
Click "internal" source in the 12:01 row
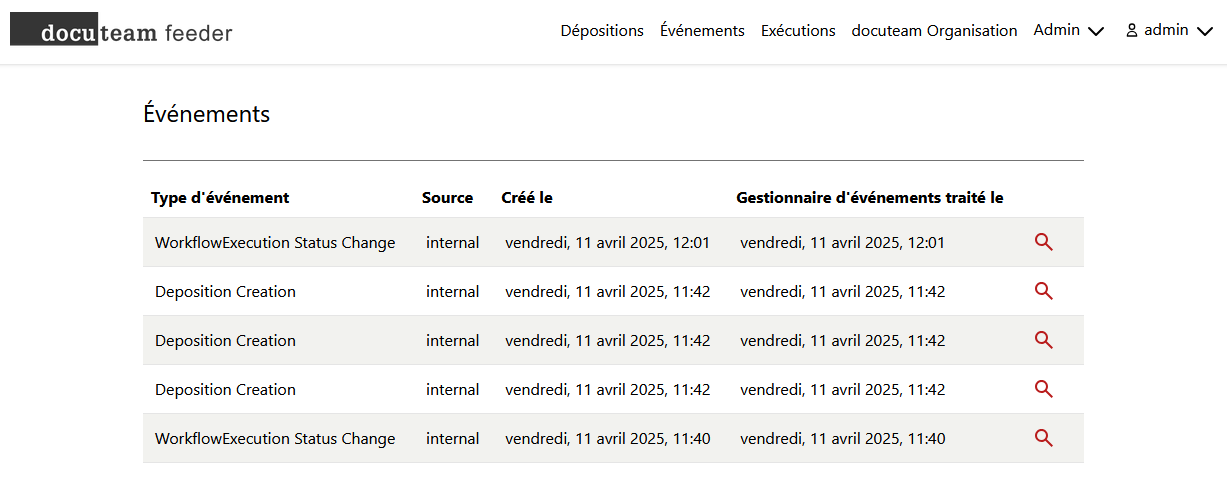(452, 243)
